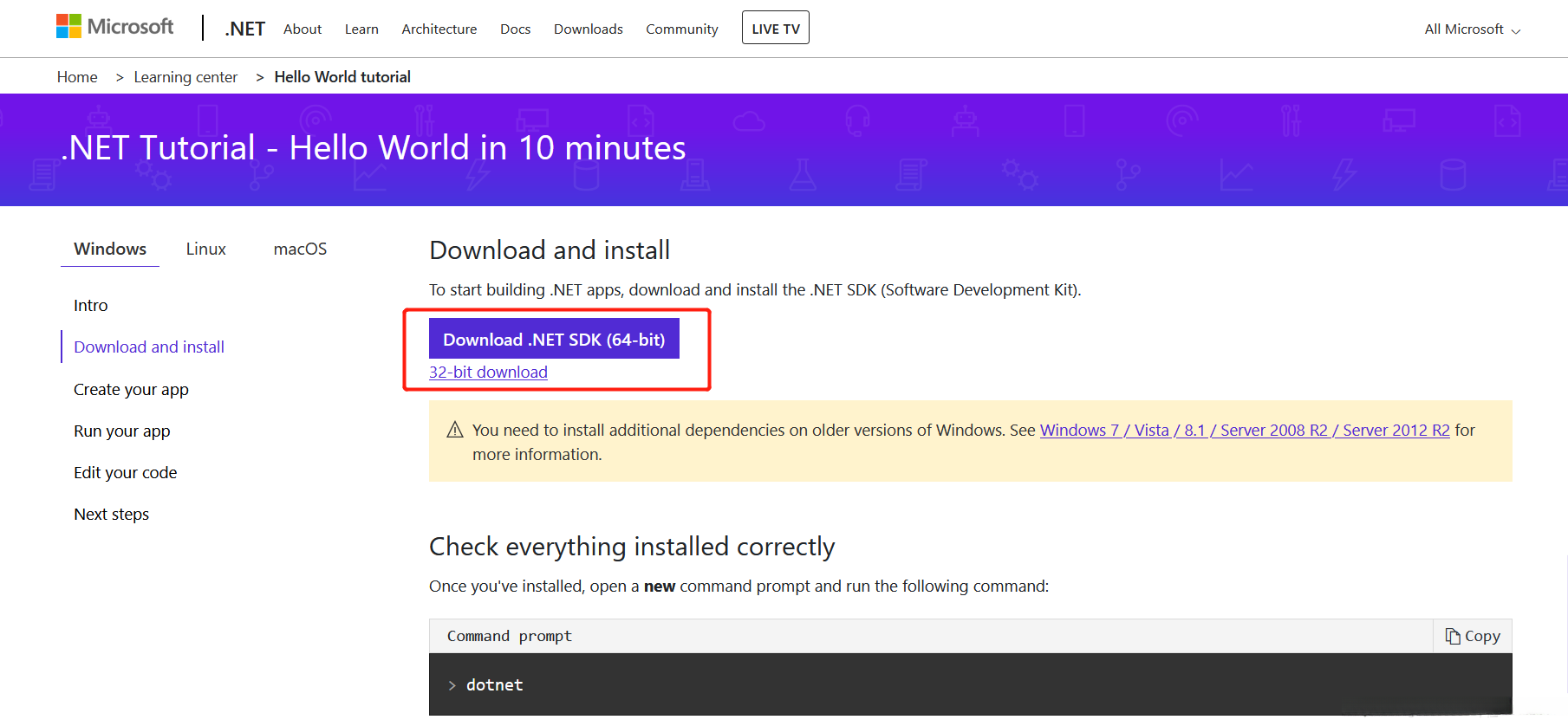The height and width of the screenshot is (726, 1568).
Task: Select the Windows tab
Action: pyautogui.click(x=110, y=250)
